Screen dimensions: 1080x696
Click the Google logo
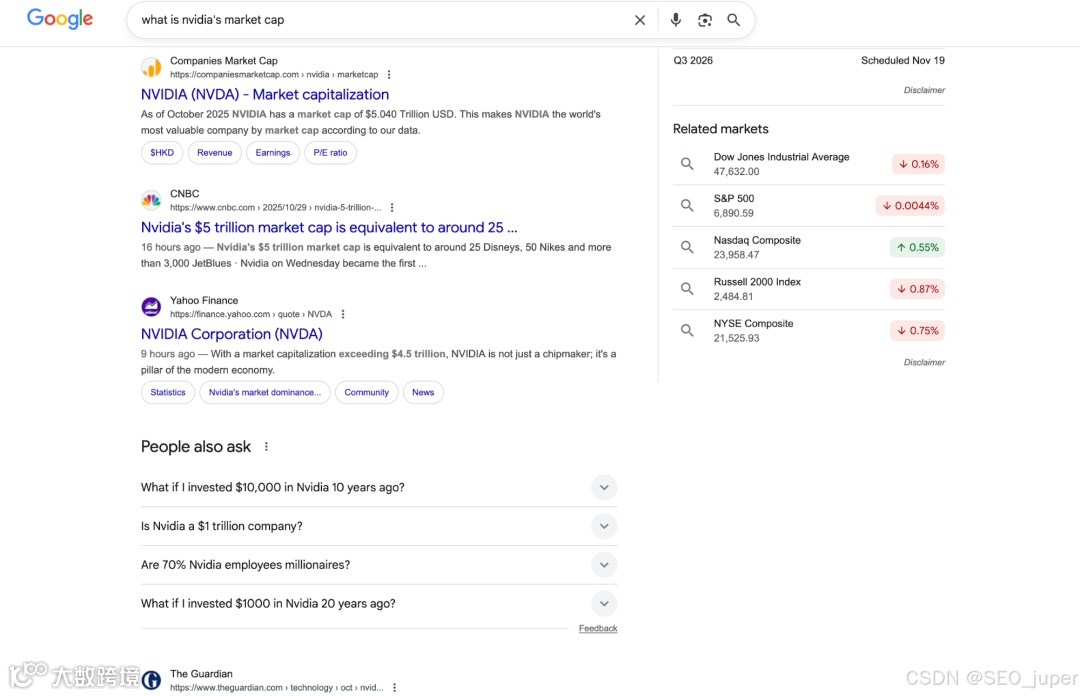pos(60,19)
